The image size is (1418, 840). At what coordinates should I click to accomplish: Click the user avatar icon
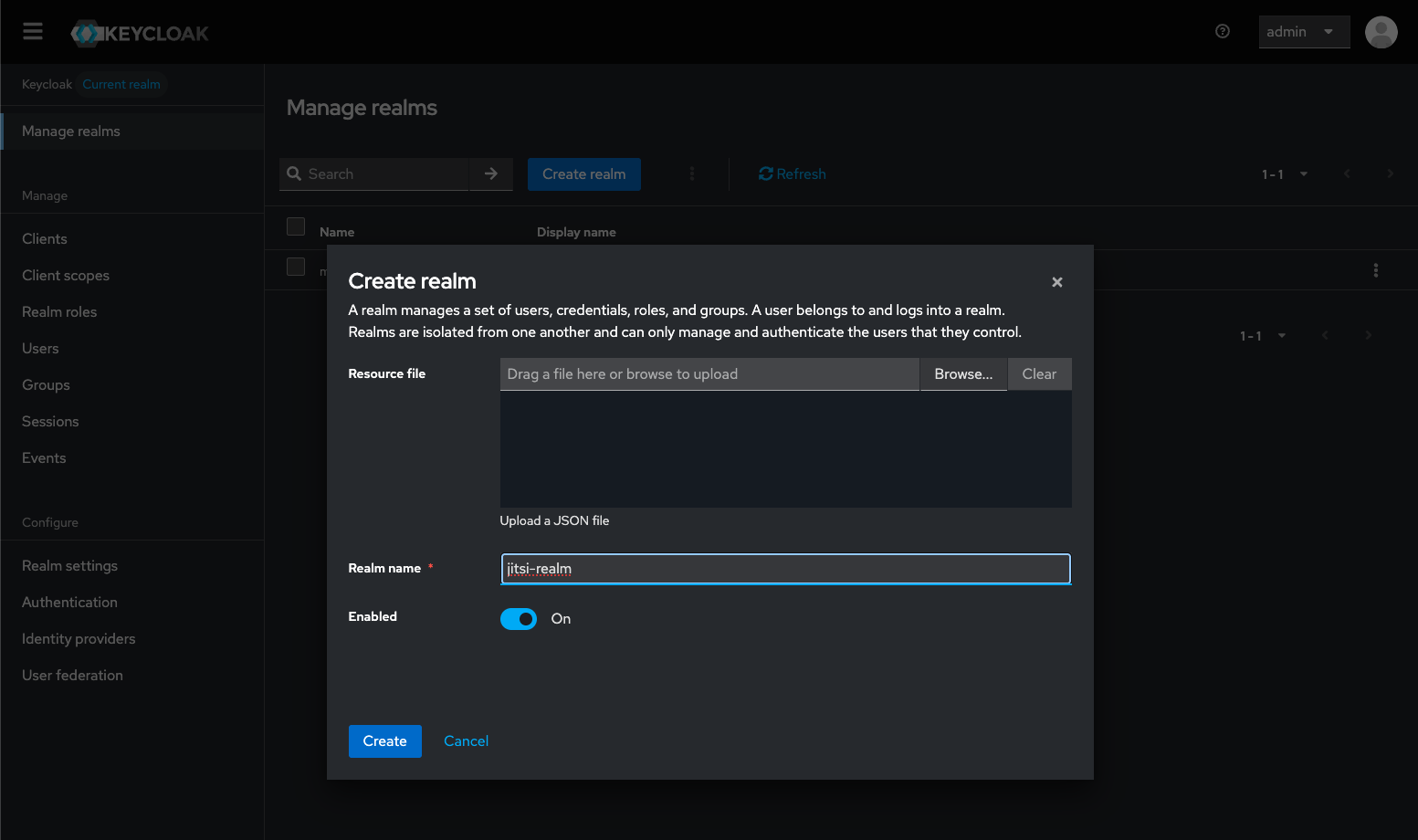pos(1381,32)
